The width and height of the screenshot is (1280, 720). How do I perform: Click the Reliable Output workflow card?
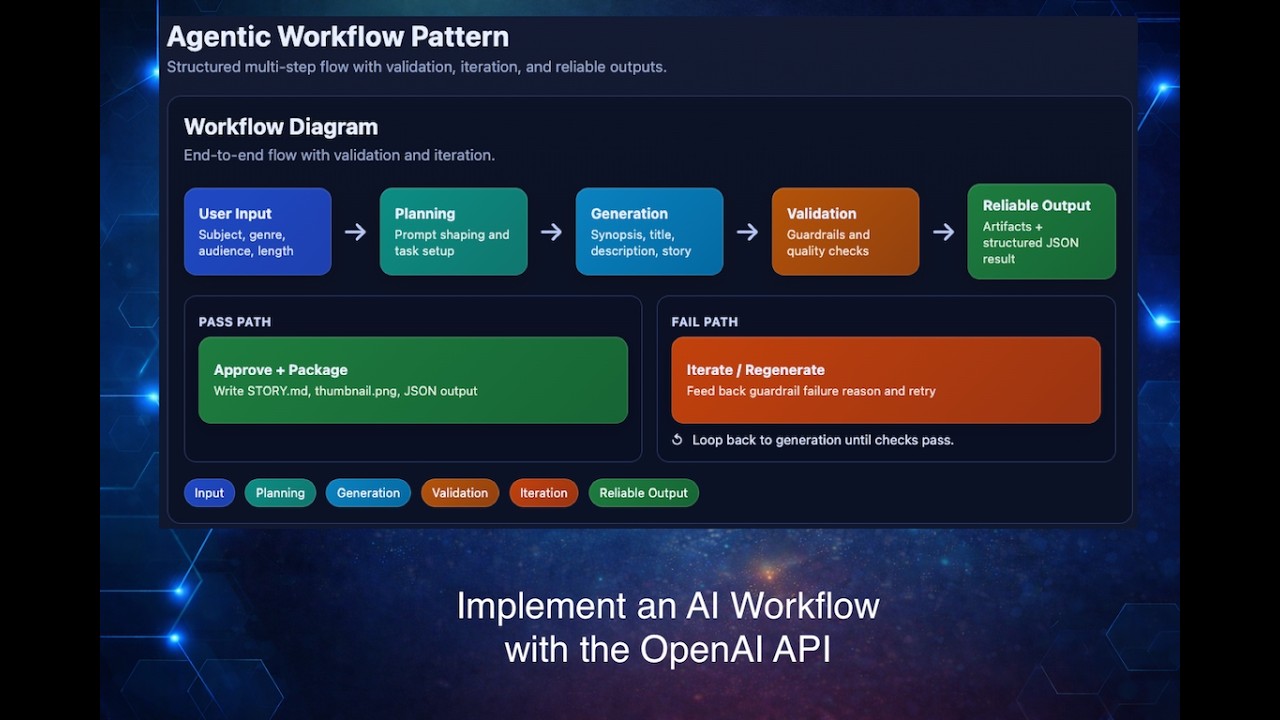click(x=1041, y=231)
